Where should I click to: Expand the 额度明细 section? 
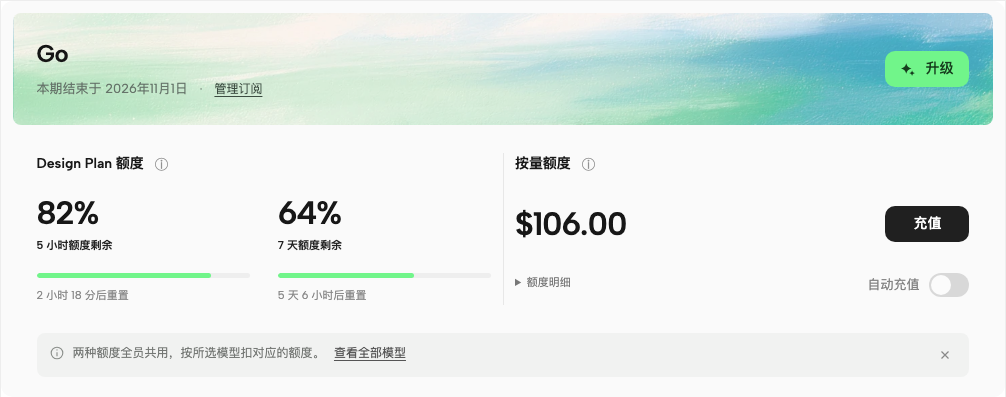tap(543, 282)
